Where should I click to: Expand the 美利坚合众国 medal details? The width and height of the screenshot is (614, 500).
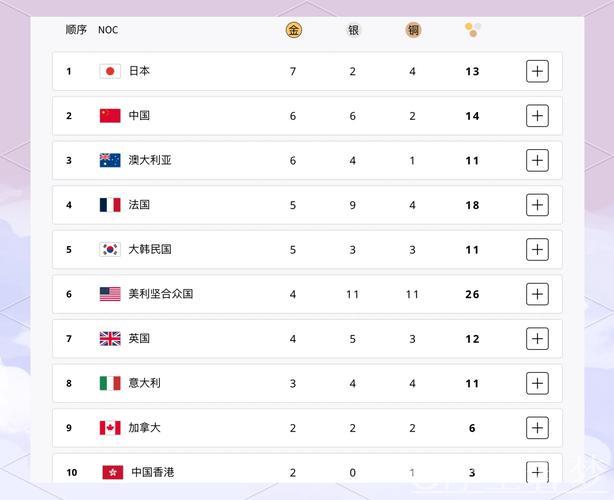point(537,294)
